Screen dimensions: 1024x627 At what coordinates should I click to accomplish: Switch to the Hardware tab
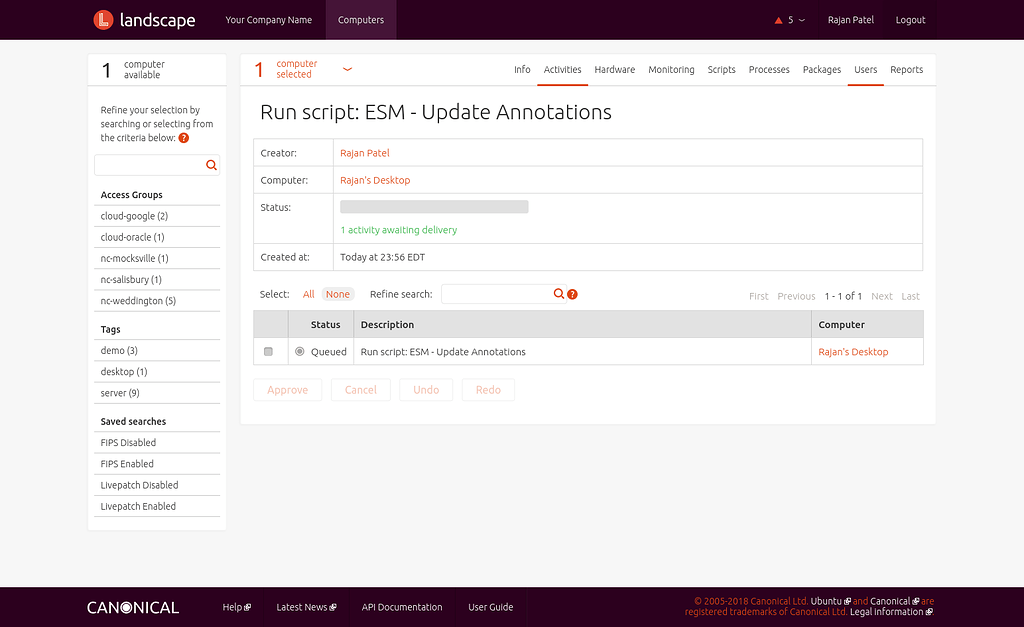coord(615,70)
